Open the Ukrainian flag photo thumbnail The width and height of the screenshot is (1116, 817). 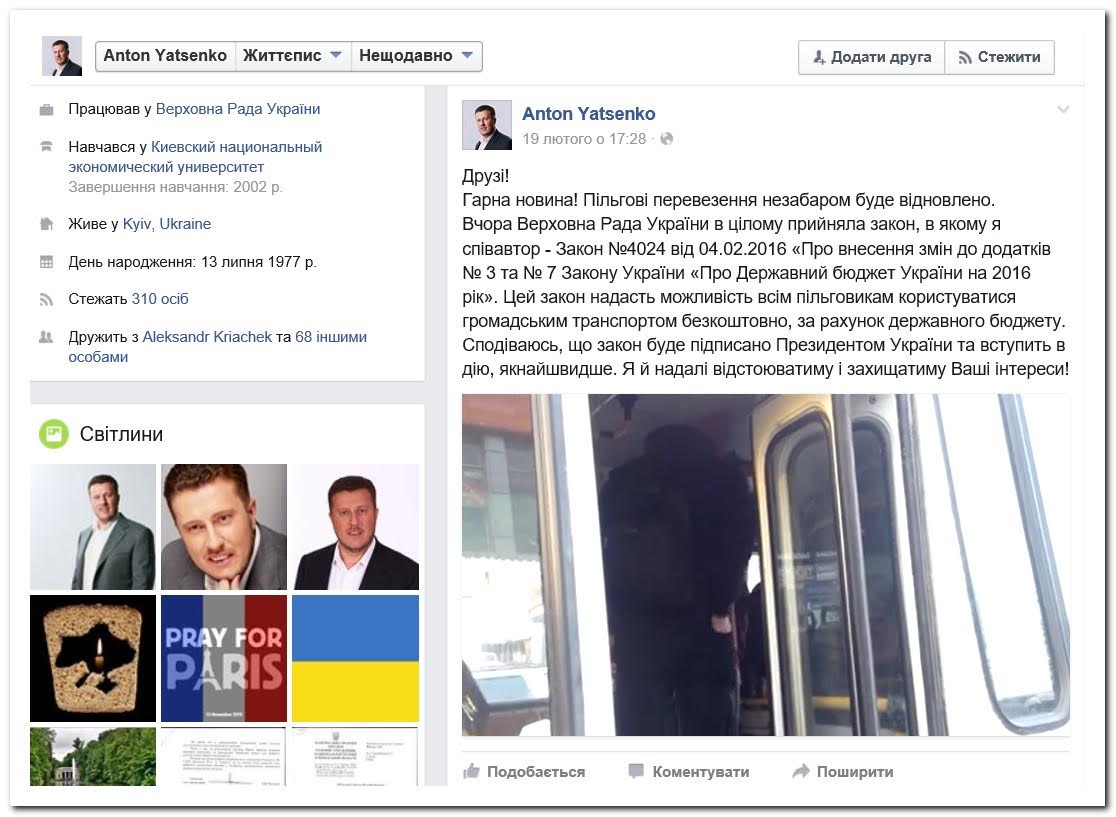pos(355,658)
